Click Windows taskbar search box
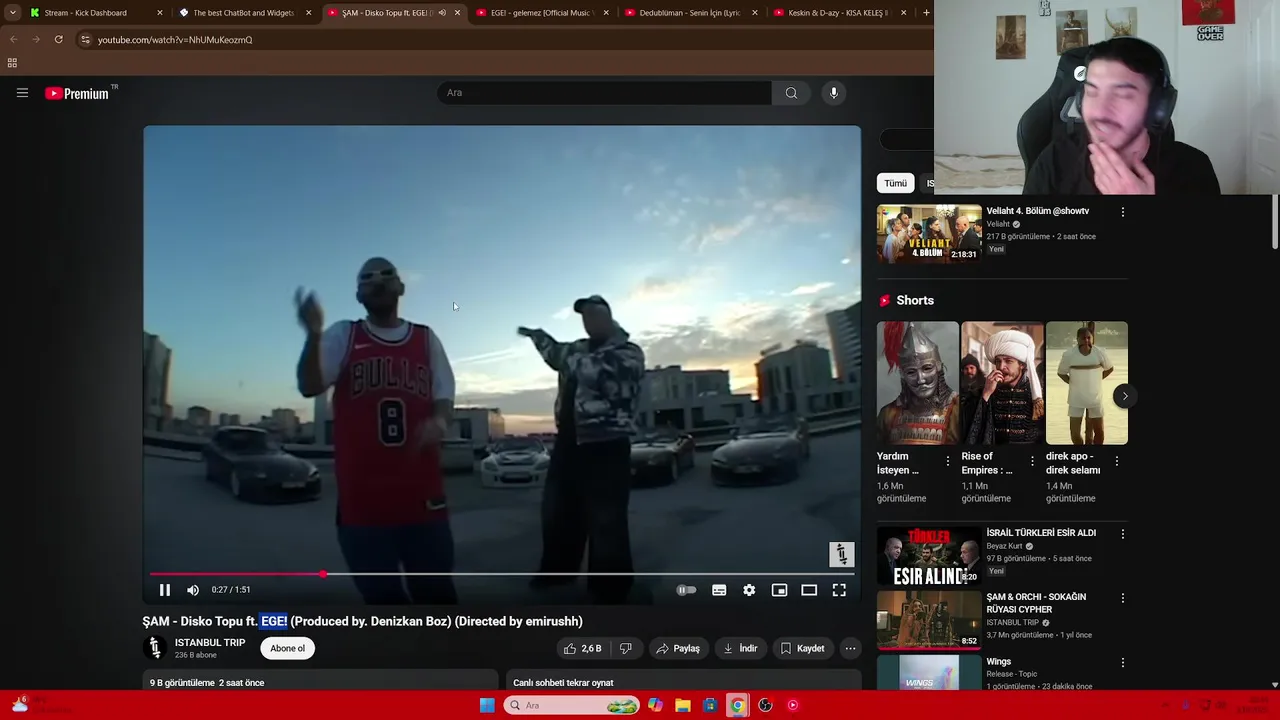The height and width of the screenshot is (720, 1280). (x=572, y=705)
